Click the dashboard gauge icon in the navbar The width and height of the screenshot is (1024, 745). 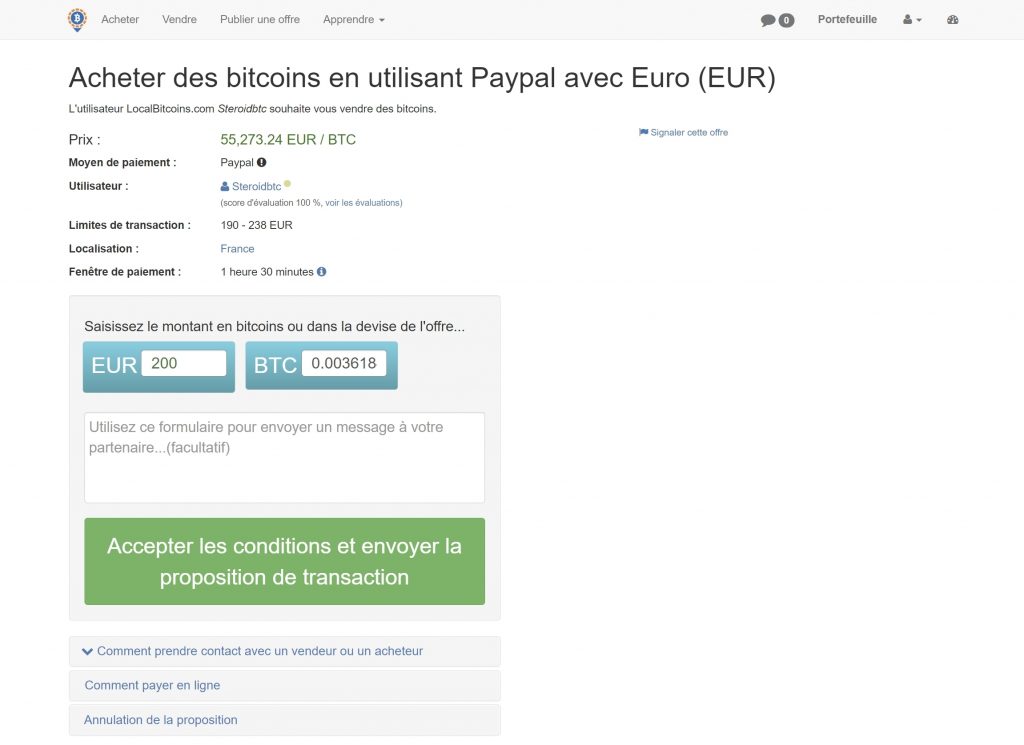(952, 19)
